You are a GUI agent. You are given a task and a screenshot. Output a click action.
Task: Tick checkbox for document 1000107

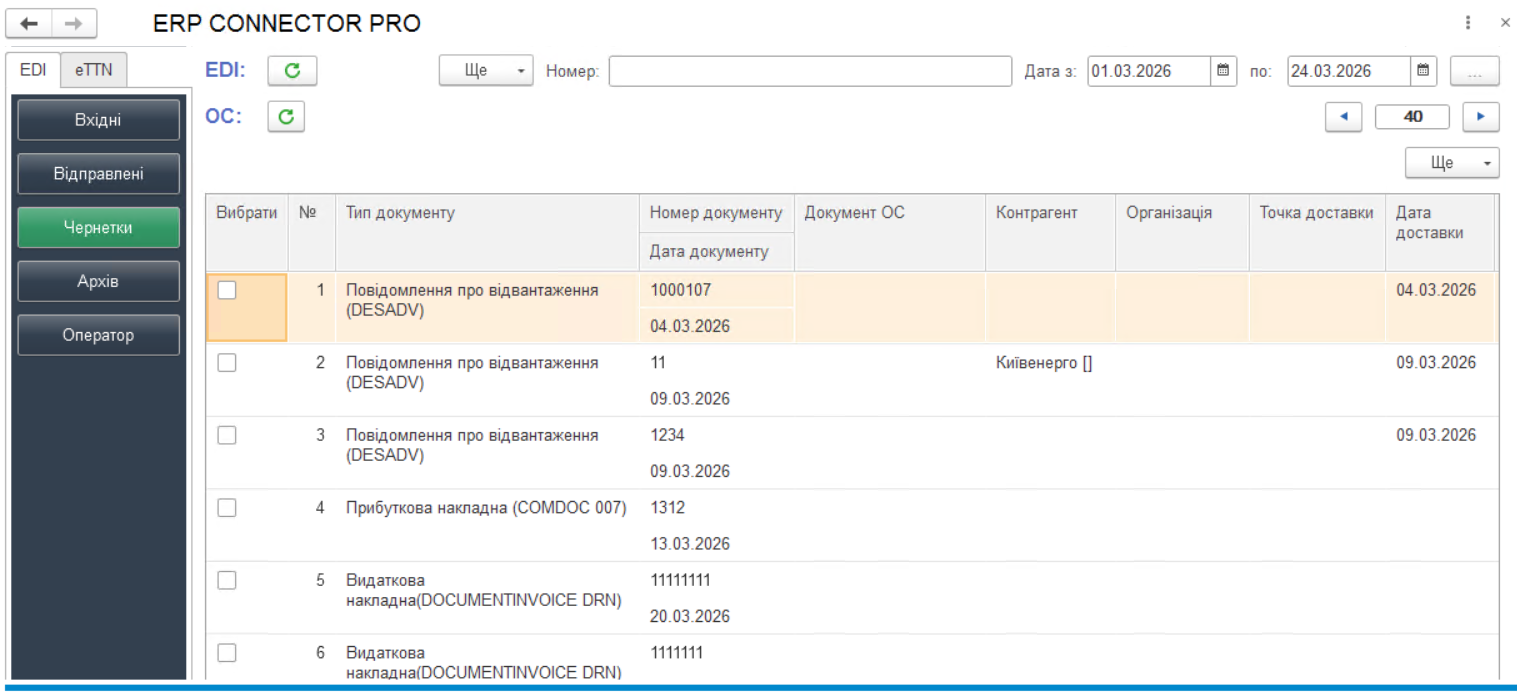click(227, 290)
